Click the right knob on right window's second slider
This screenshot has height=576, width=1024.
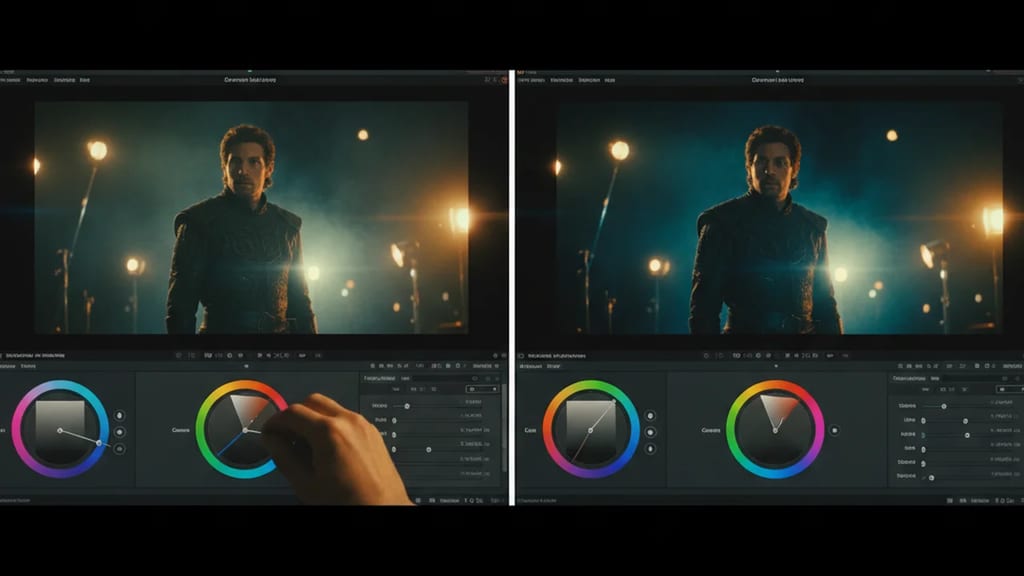click(x=966, y=421)
